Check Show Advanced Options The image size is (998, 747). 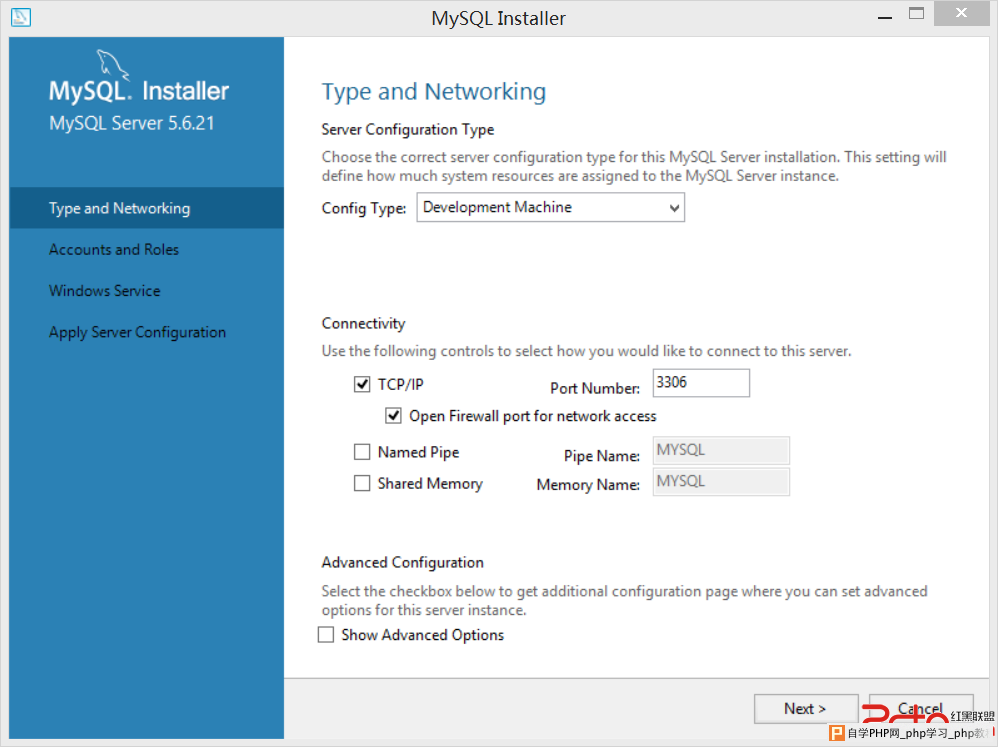pos(326,635)
